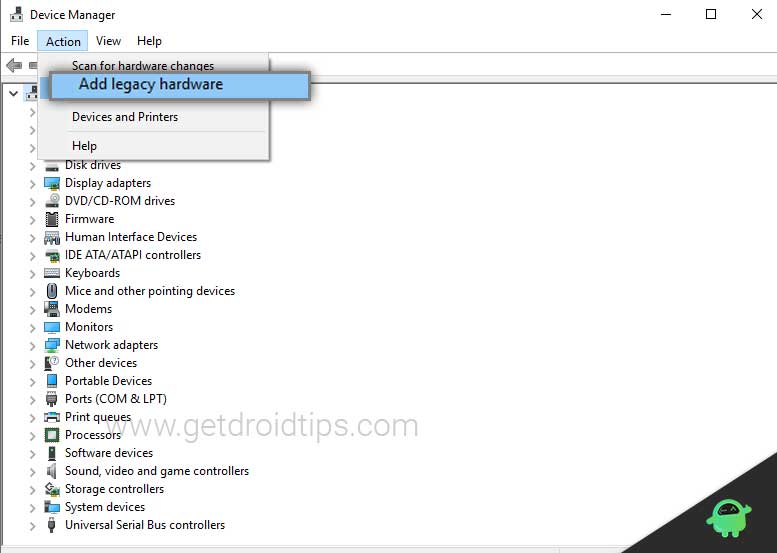Expand the Other devices node
The height and width of the screenshot is (553, 777).
(33, 364)
